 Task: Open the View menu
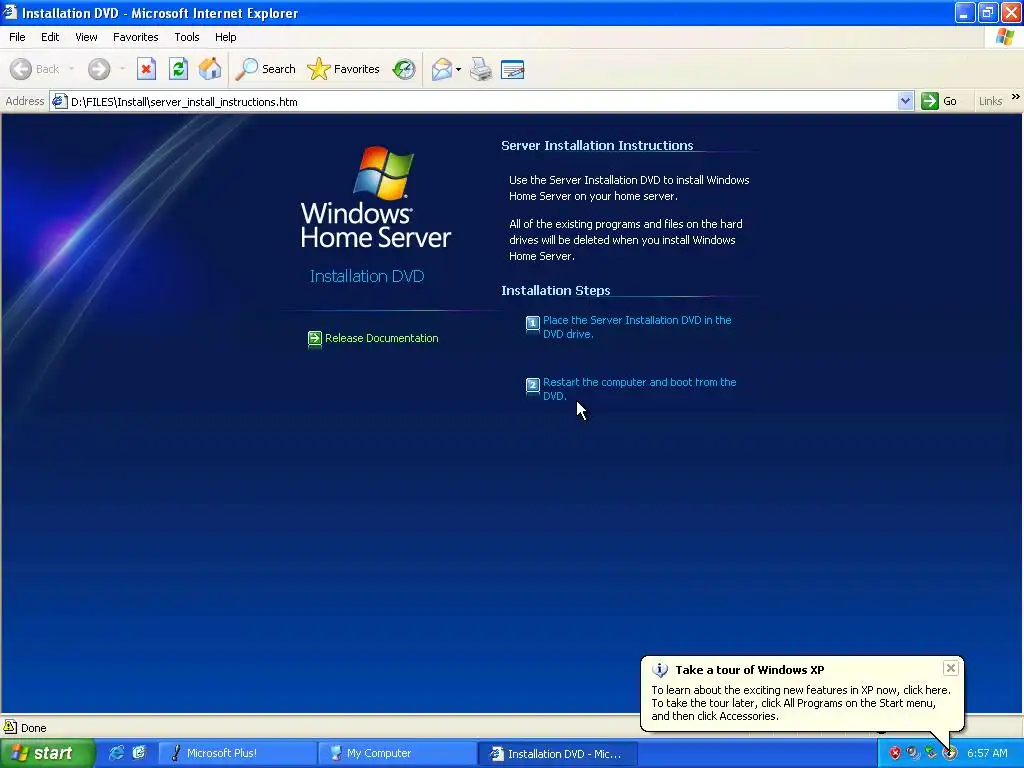point(86,37)
